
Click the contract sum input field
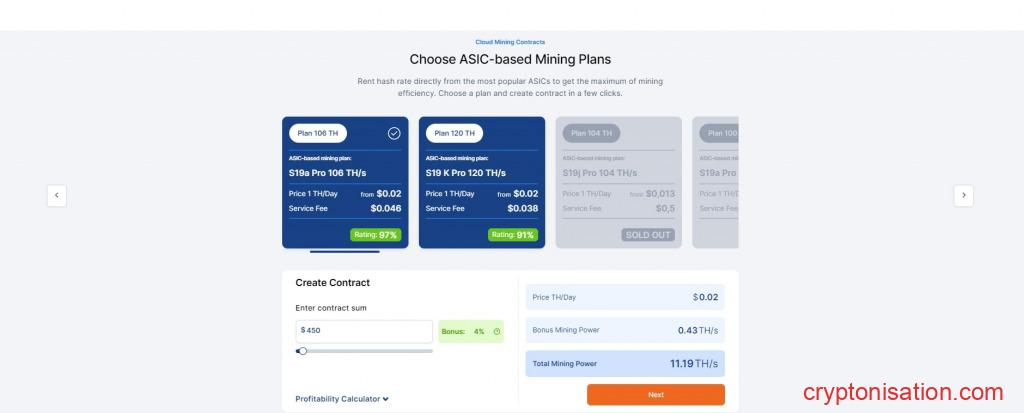[365, 330]
